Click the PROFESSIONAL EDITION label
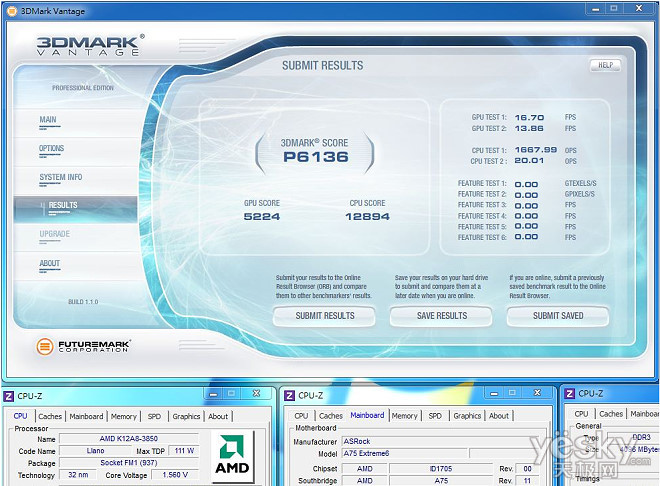This screenshot has width=660, height=486. pos(83,88)
